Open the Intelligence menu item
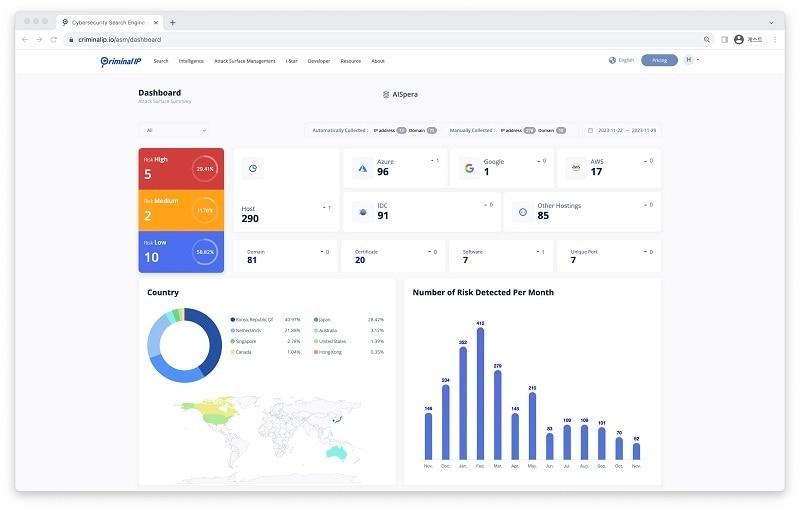Image resolution: width=800 pixels, height=510 pixels. pyautogui.click(x=191, y=61)
